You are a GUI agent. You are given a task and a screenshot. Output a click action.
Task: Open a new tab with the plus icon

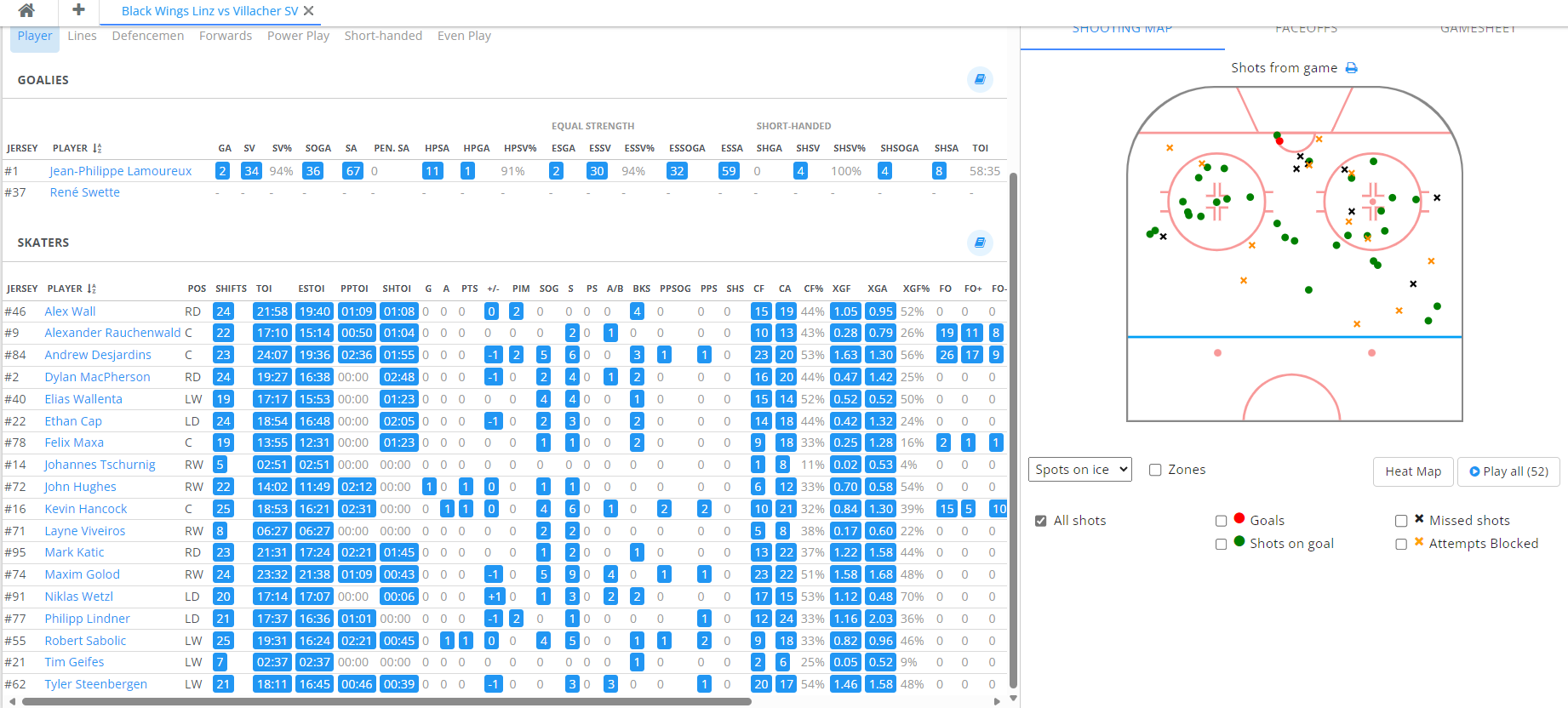click(78, 10)
